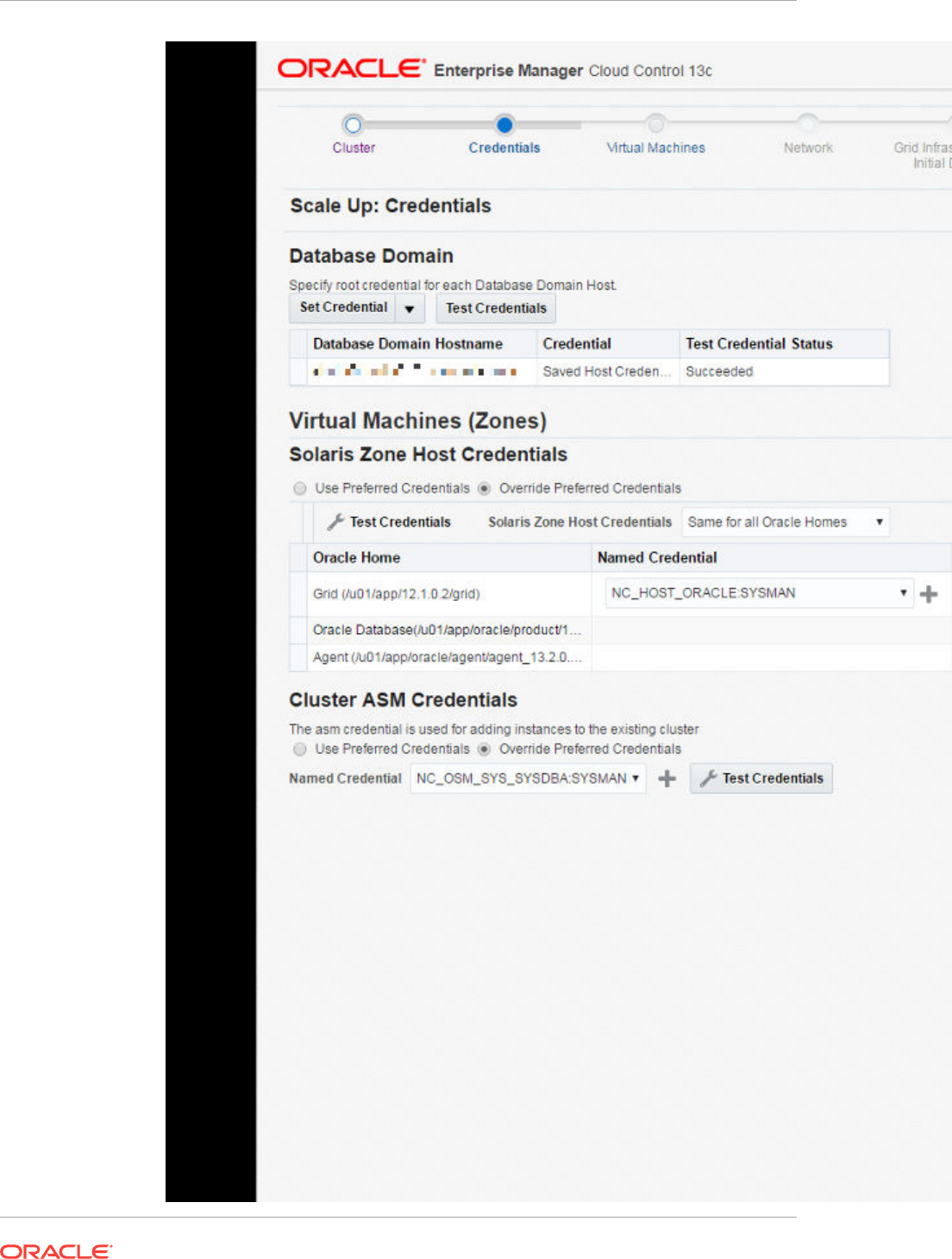Go to Virtual Machines wizard step
The width and height of the screenshot is (952, 1259).
(x=655, y=147)
